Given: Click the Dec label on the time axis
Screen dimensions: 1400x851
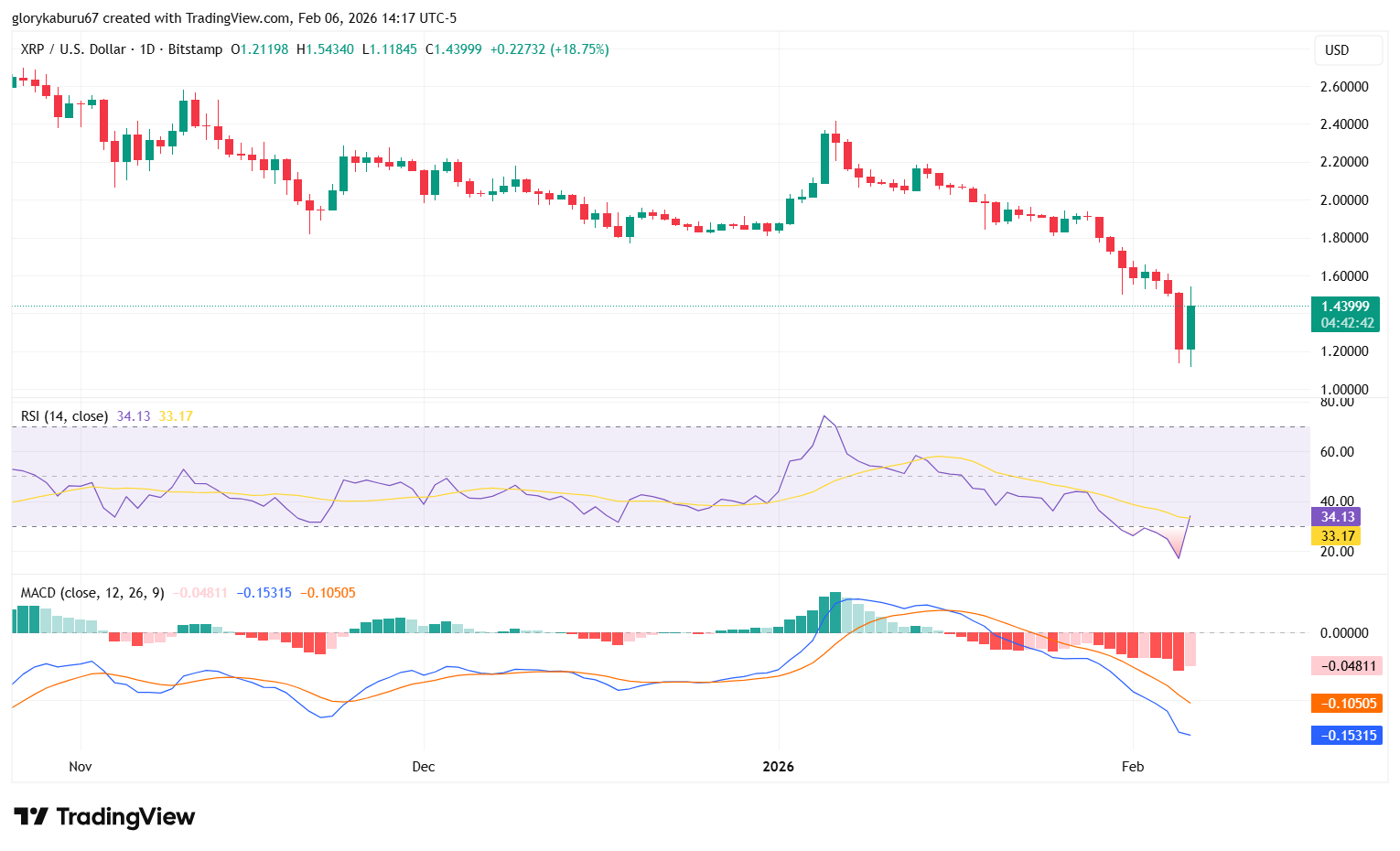Looking at the screenshot, I should 424,767.
